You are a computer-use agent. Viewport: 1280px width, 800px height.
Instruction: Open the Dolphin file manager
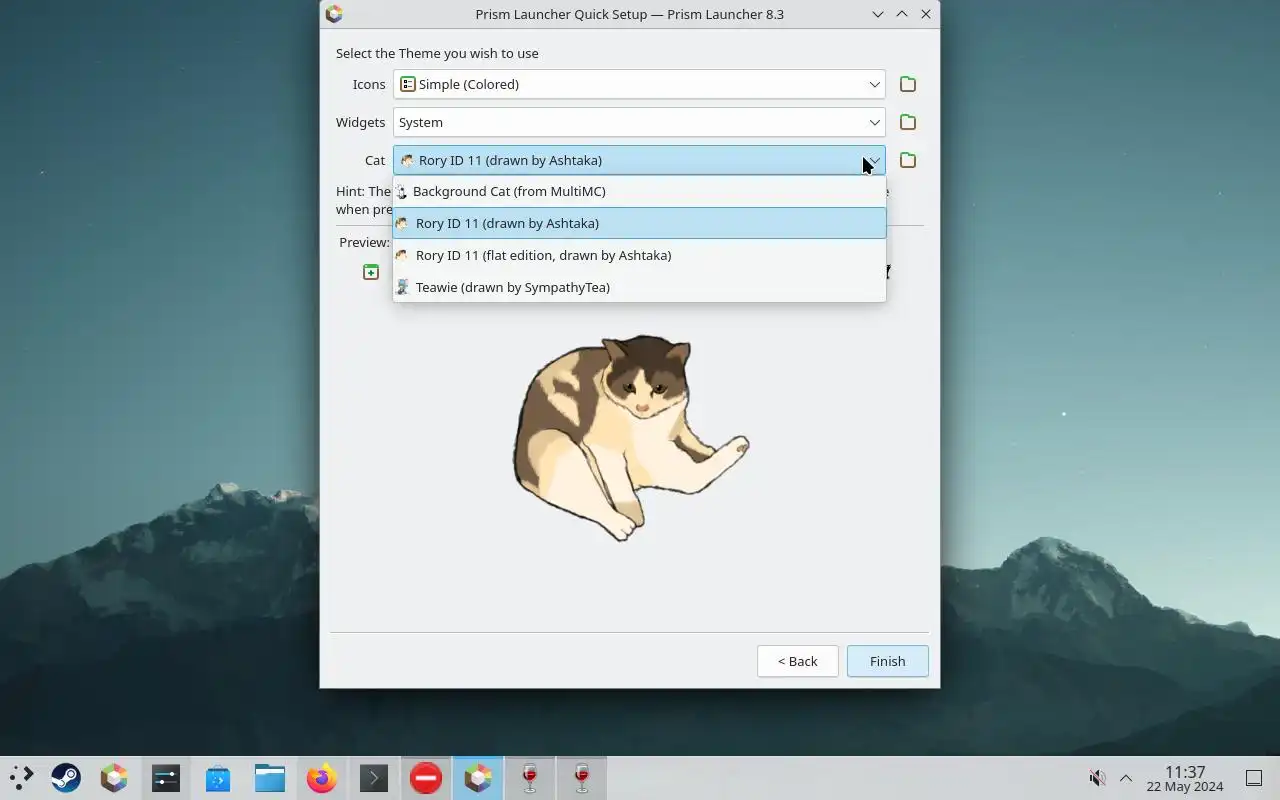coord(270,777)
